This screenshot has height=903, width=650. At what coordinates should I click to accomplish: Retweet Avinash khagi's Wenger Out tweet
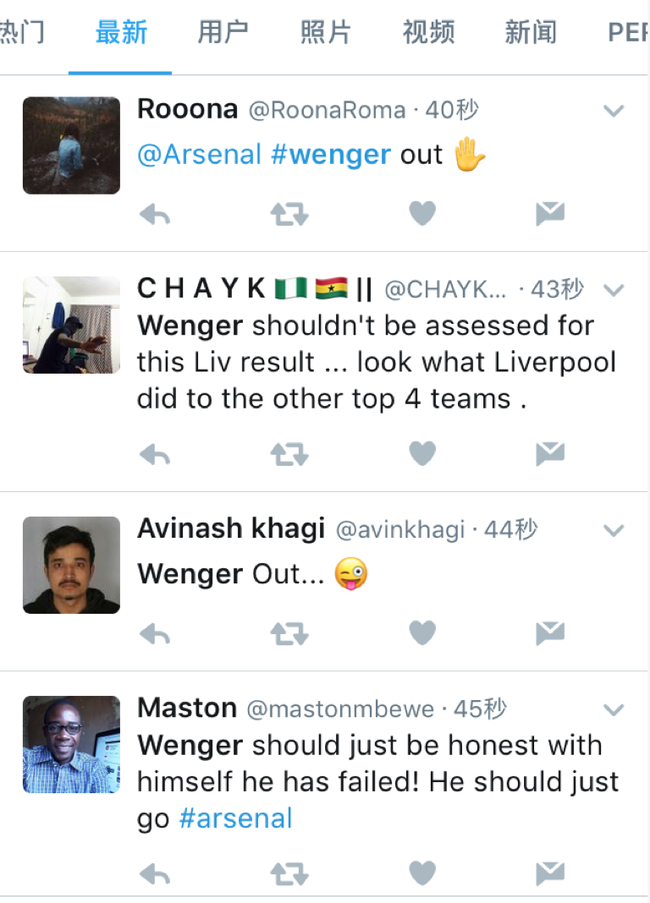coord(289,633)
